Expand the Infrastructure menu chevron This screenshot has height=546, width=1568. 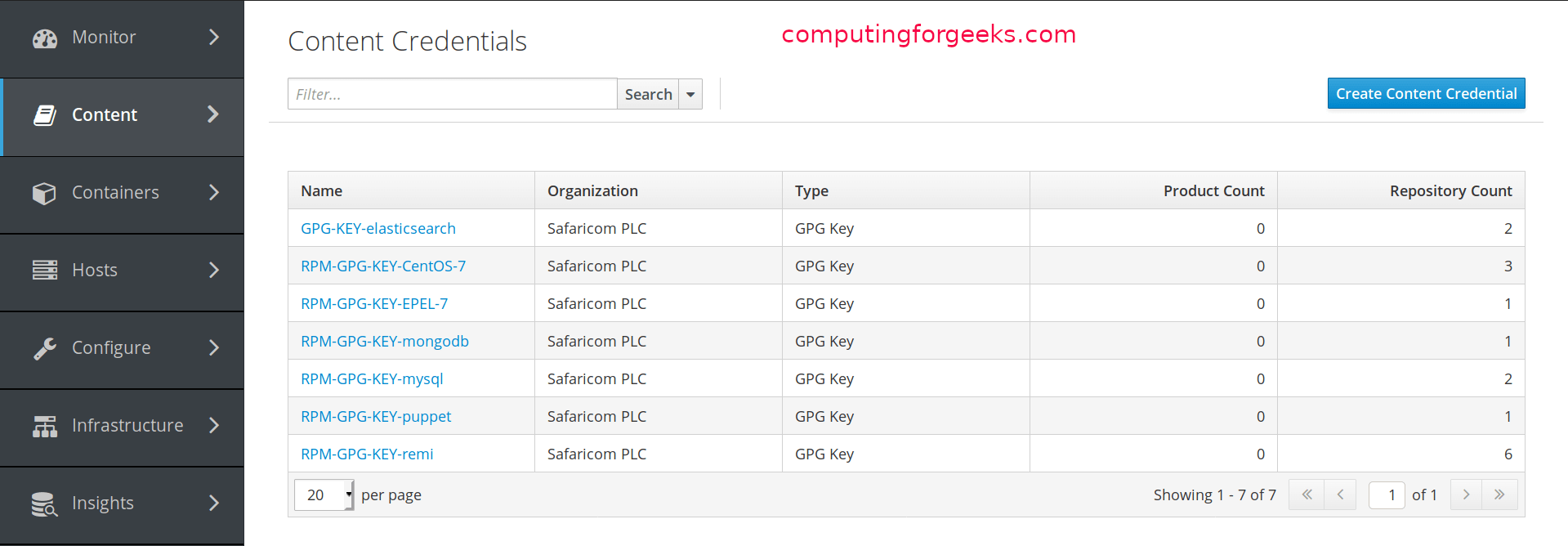214,425
